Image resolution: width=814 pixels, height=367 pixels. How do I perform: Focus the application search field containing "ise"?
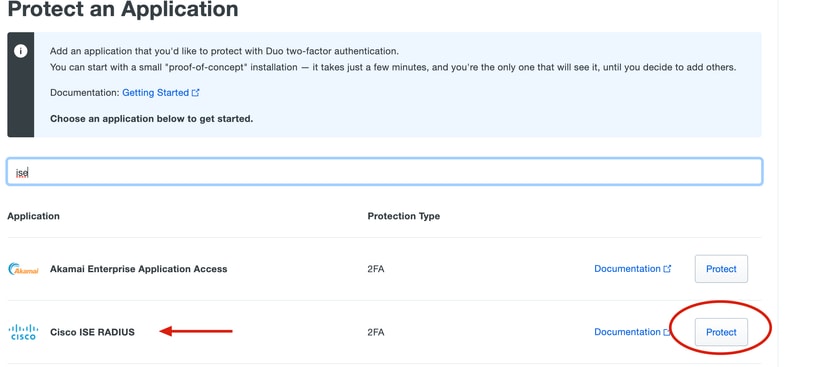(x=384, y=172)
